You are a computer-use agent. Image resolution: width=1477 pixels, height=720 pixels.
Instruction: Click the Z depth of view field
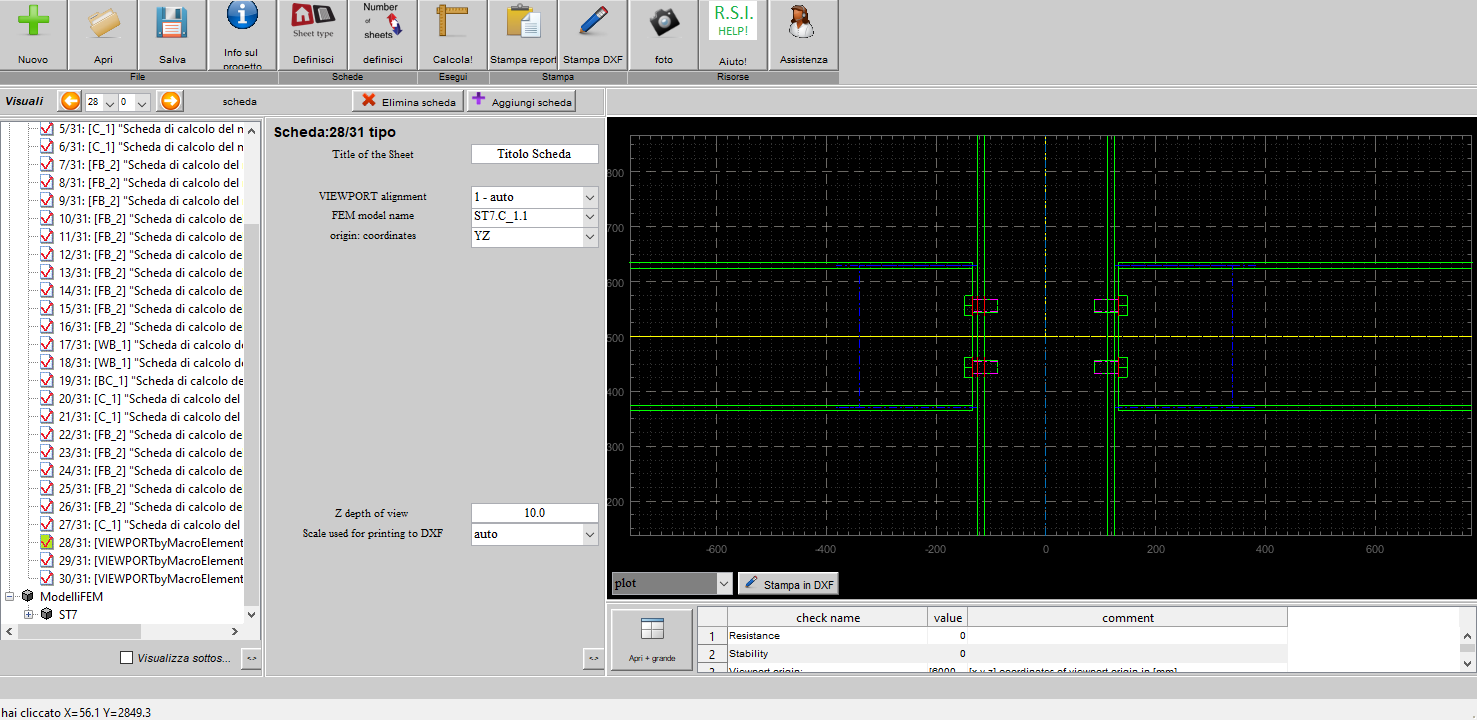(535, 513)
